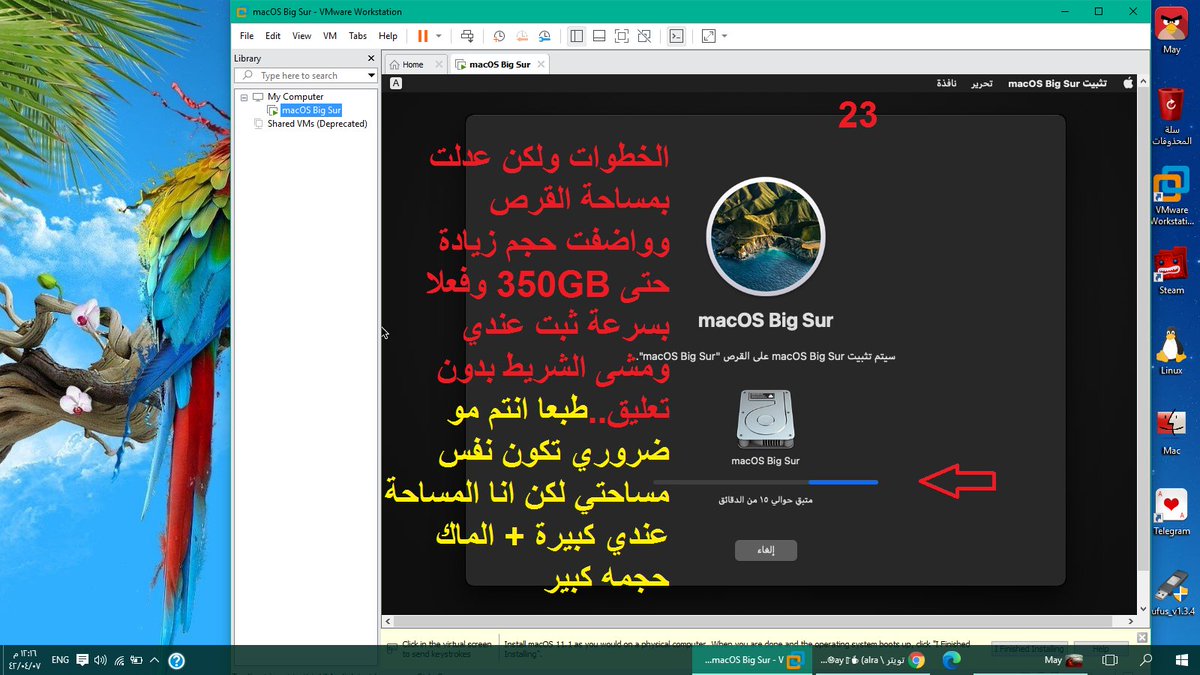Open the Recycle Bin desktop icon
Viewport: 1200px width, 675px height.
1171,117
